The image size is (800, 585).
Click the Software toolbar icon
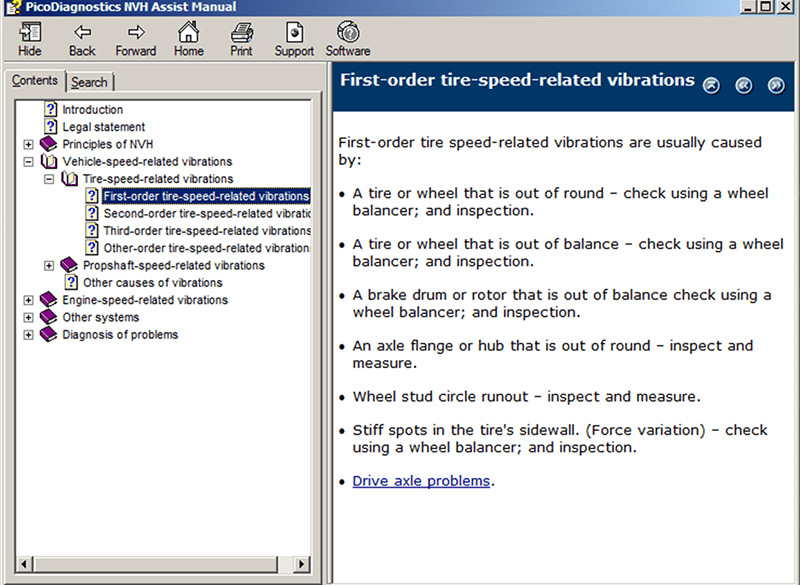(348, 39)
